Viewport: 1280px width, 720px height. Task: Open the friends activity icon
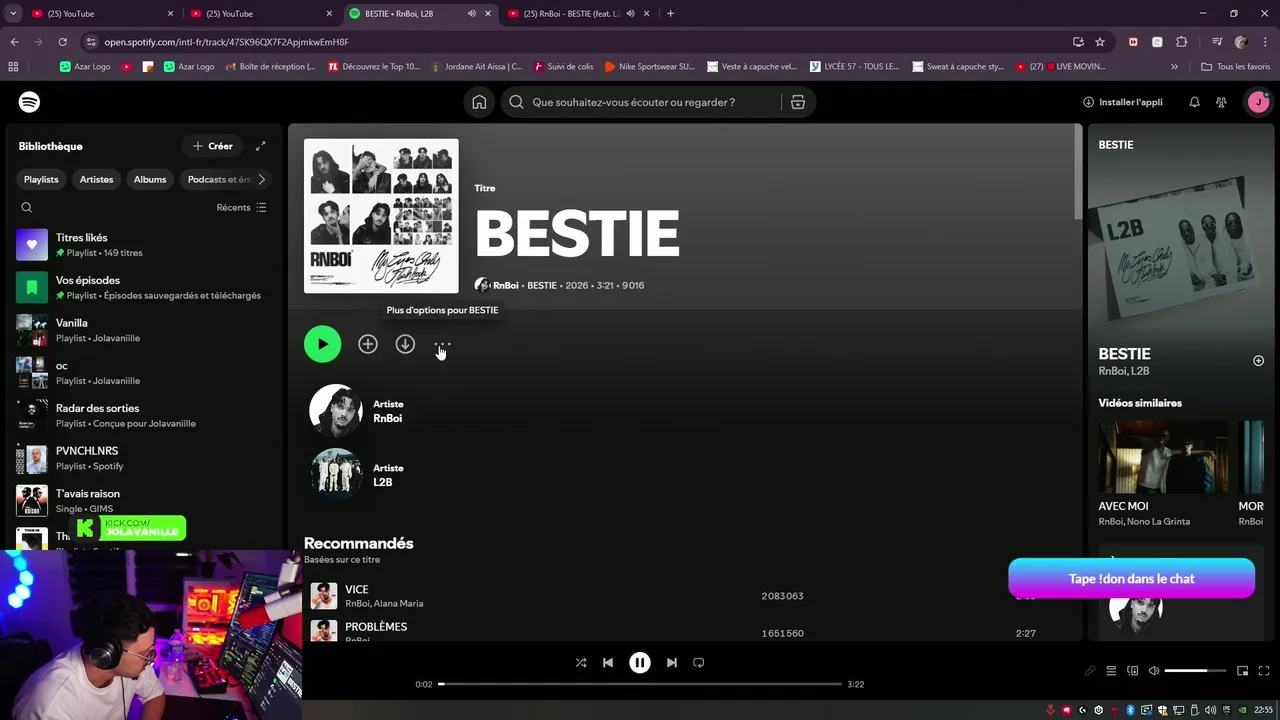(x=1221, y=102)
